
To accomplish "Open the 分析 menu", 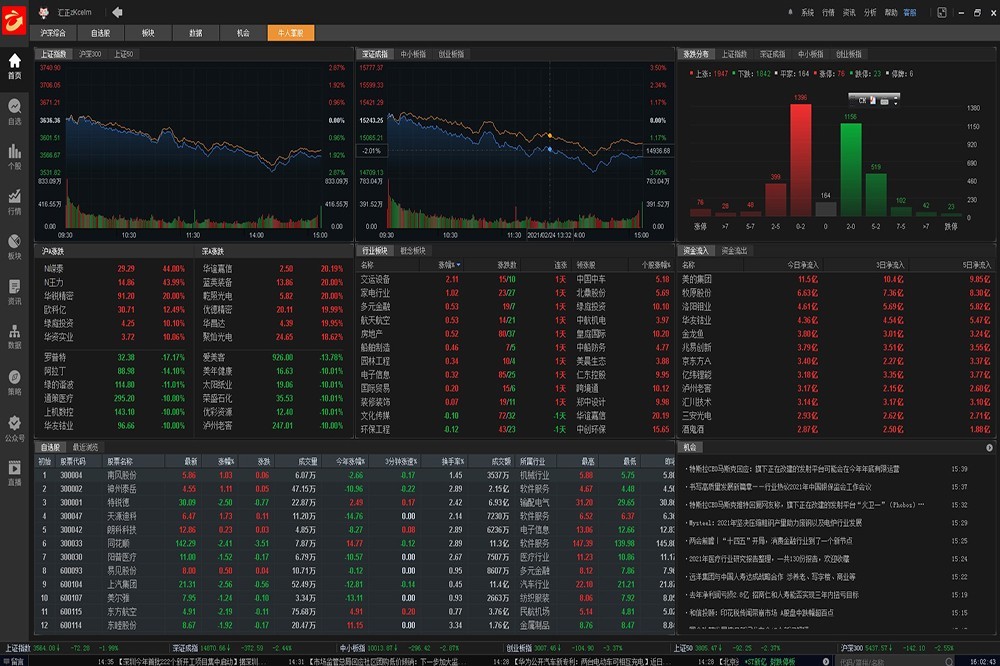I will click(870, 13).
